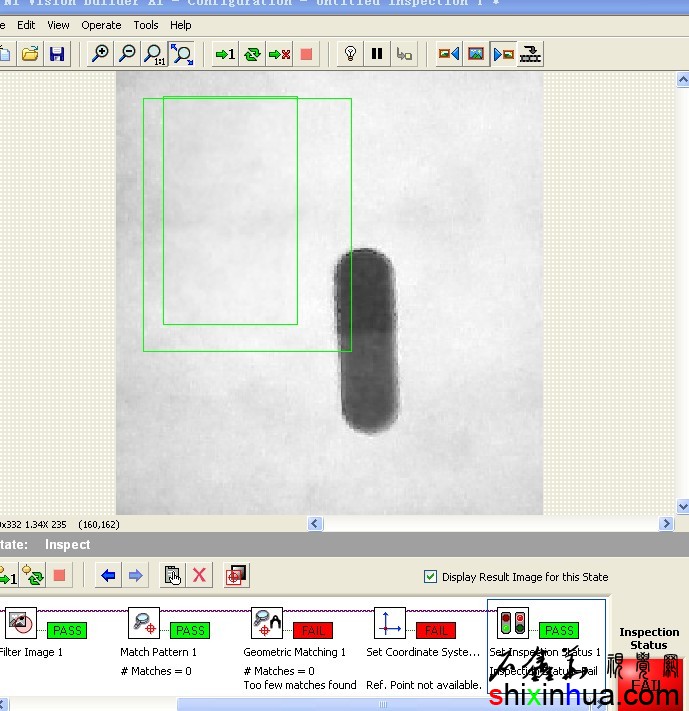Select the Set Coordinate System step
Viewport: 689px width, 711px height.
[390, 625]
